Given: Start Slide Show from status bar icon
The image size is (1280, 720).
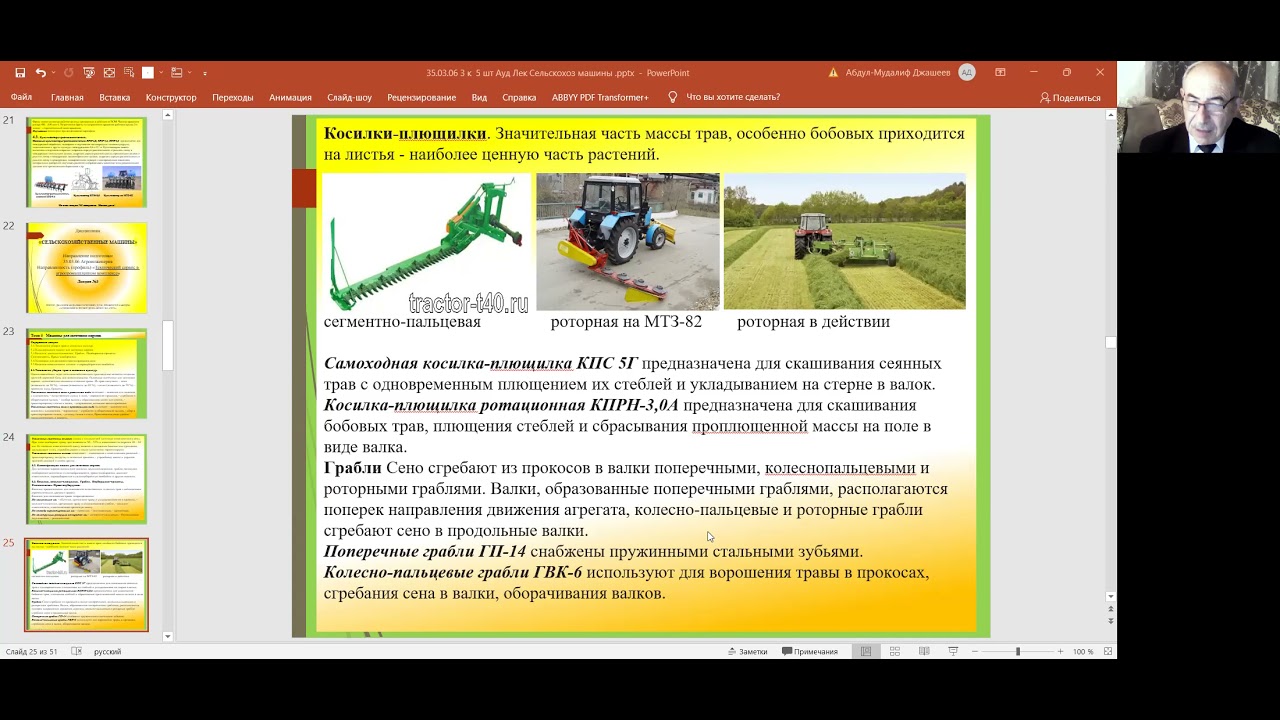Looking at the screenshot, I should pyautogui.click(x=953, y=652).
